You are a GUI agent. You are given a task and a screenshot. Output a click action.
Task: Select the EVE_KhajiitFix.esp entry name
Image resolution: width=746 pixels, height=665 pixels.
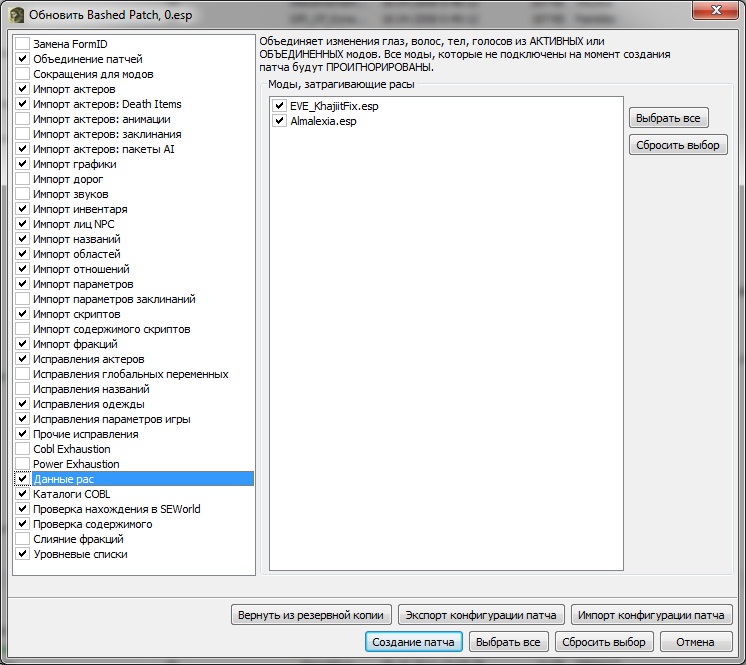coord(334,106)
